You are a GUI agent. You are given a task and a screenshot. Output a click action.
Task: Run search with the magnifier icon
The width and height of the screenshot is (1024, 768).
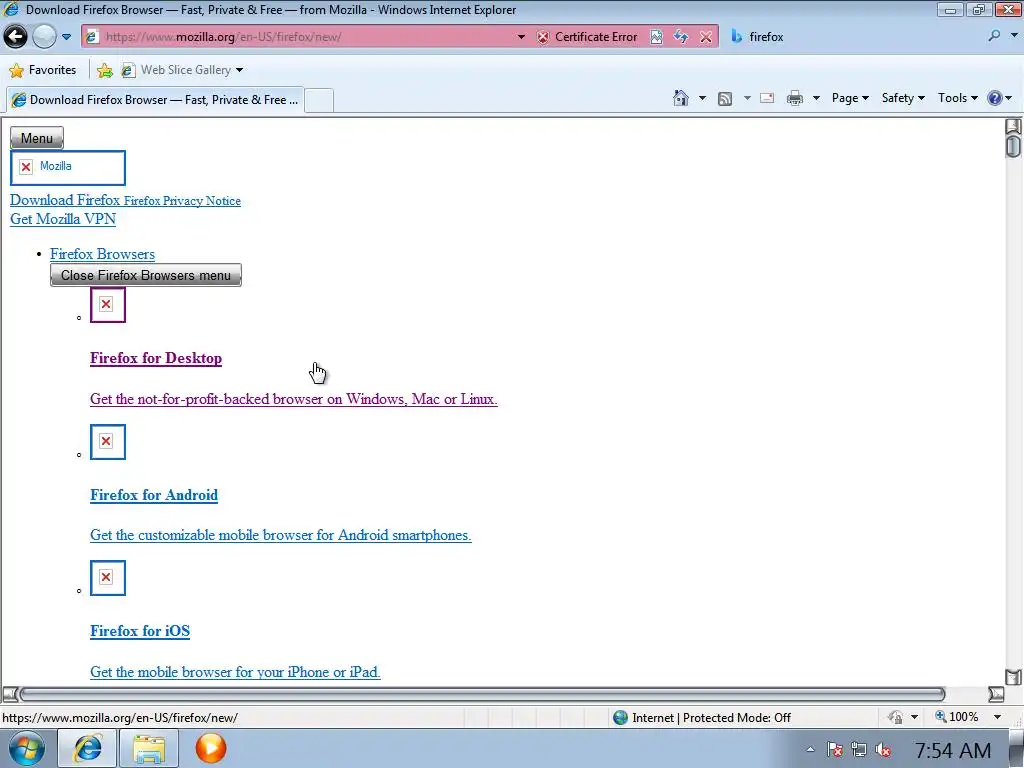(x=994, y=36)
